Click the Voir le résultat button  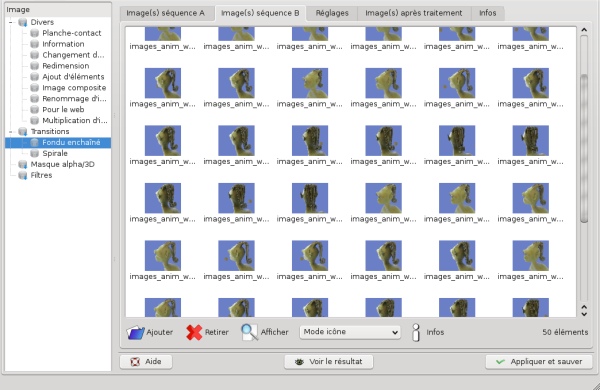[329, 362]
